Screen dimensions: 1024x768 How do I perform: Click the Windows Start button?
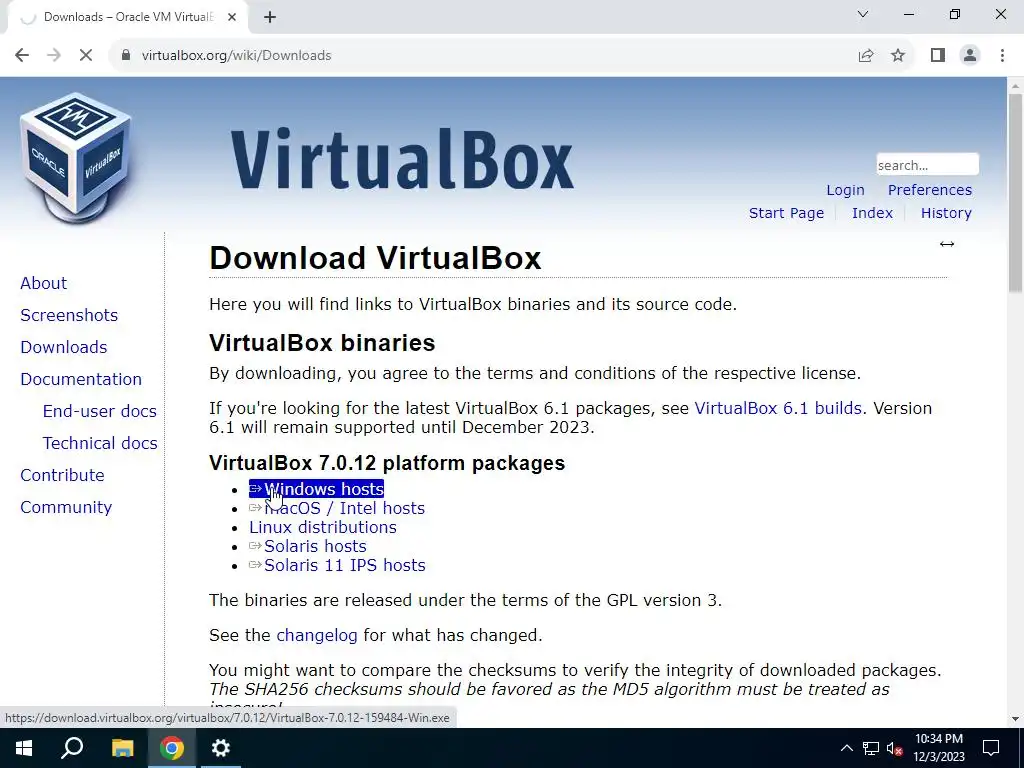(24, 748)
